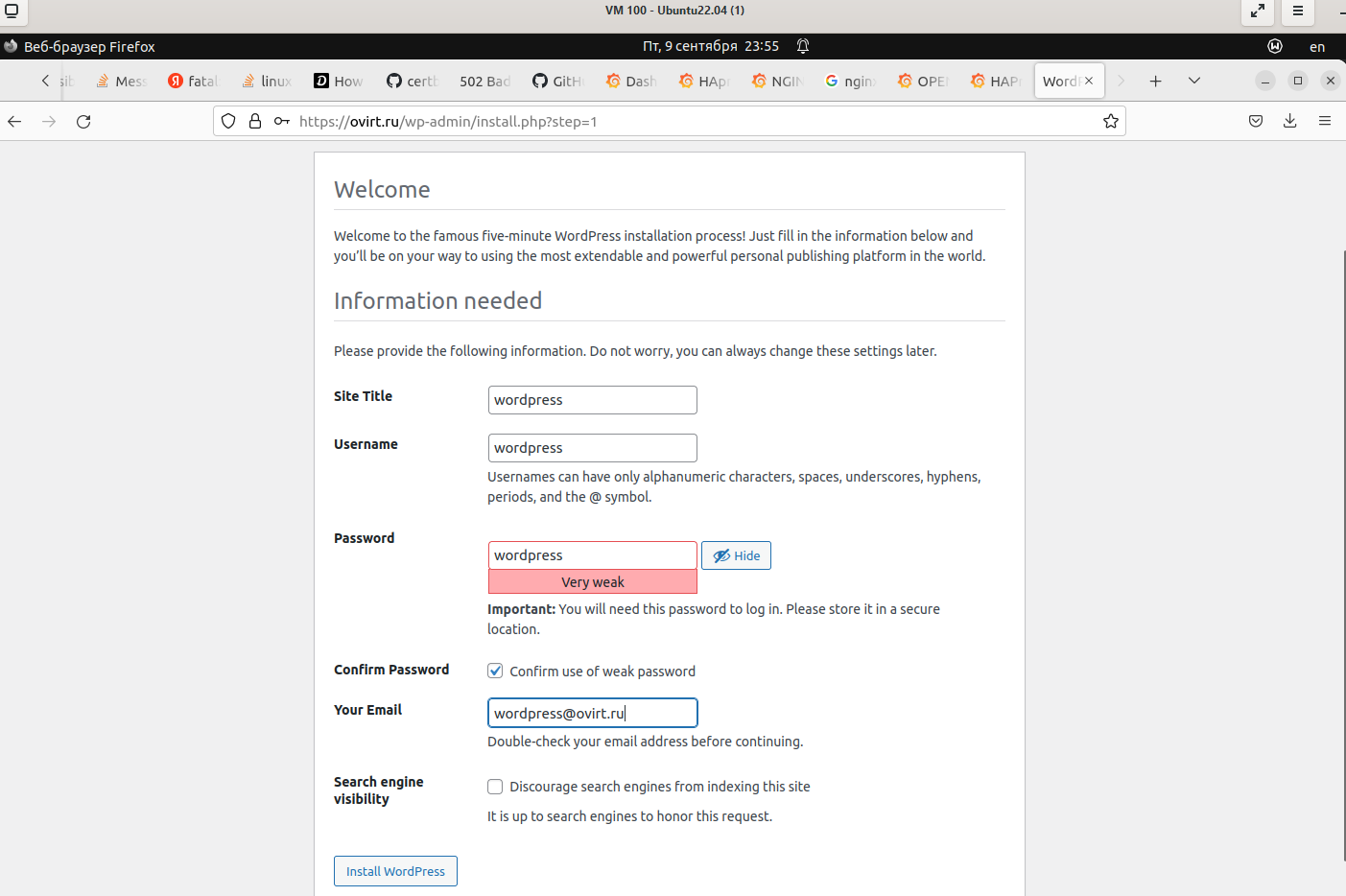1346x896 pixels.
Task: Click the saved password key icon
Action: point(282,121)
